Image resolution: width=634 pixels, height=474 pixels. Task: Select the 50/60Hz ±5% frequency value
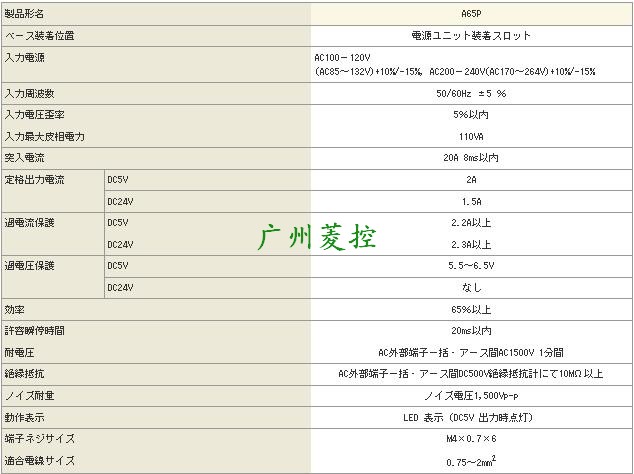(470, 93)
